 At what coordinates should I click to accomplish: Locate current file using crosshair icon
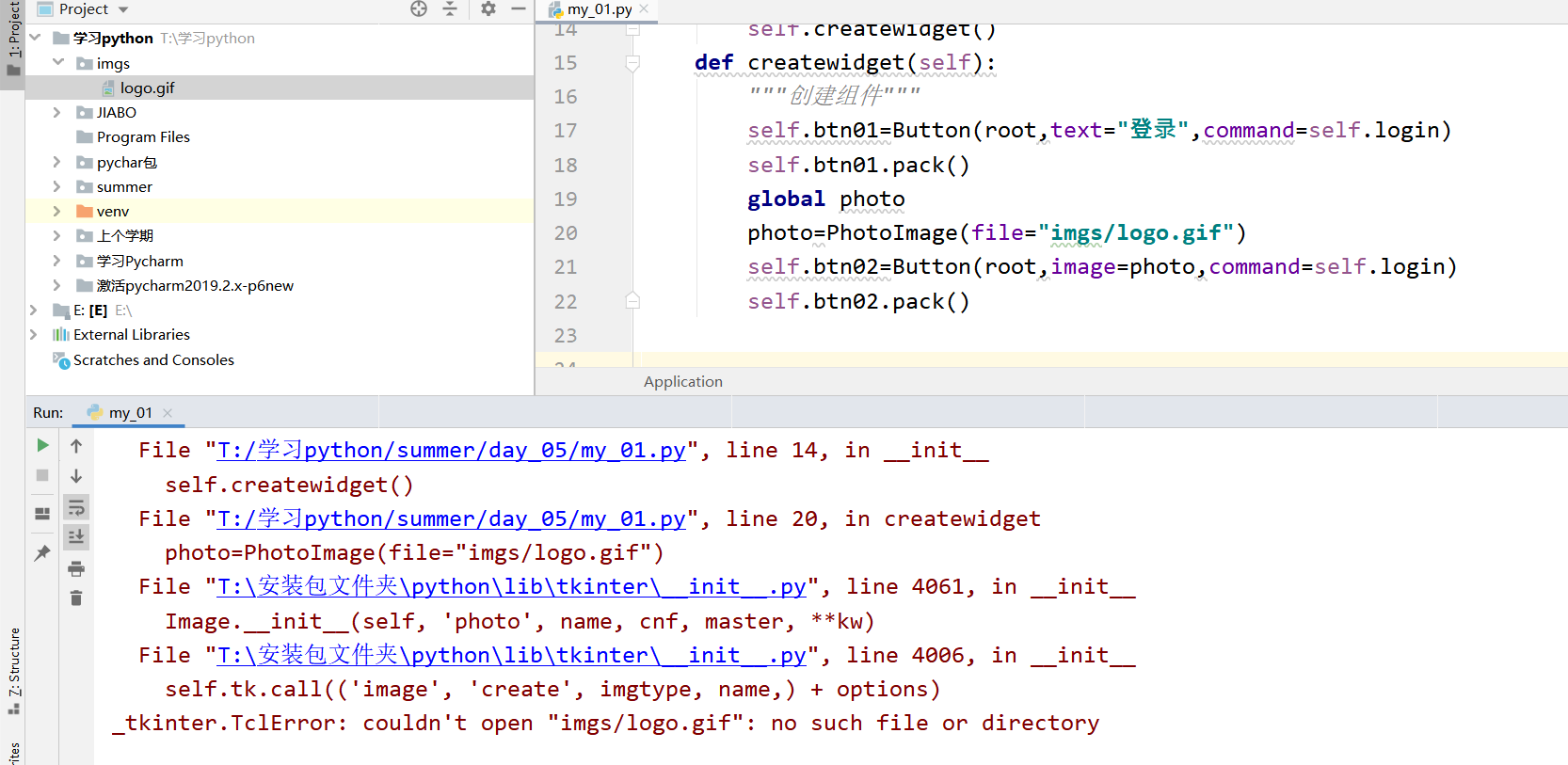419,9
